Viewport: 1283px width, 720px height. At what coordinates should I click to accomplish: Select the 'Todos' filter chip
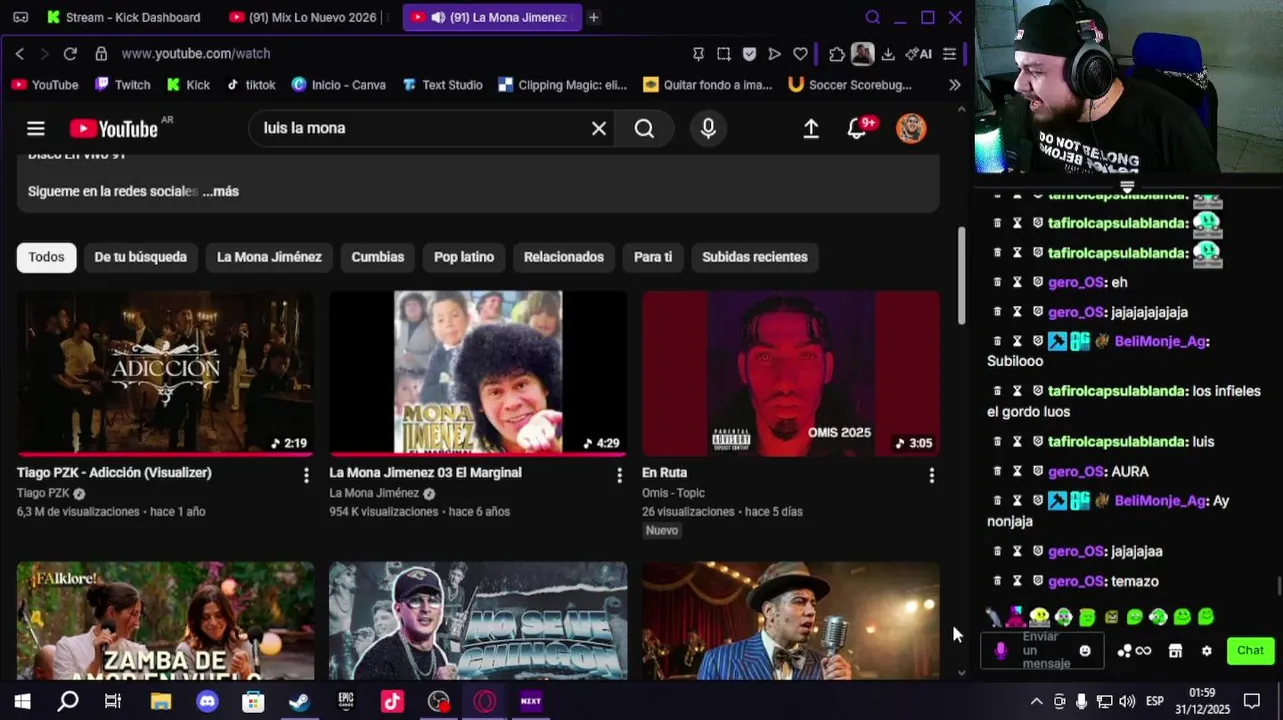tap(46, 257)
